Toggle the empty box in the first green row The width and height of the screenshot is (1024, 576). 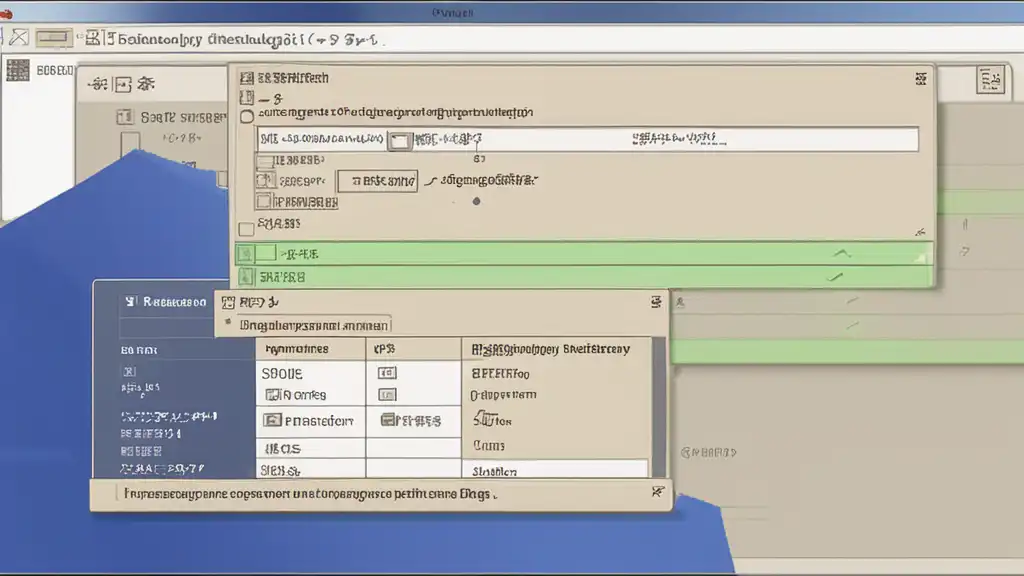[x=266, y=253]
